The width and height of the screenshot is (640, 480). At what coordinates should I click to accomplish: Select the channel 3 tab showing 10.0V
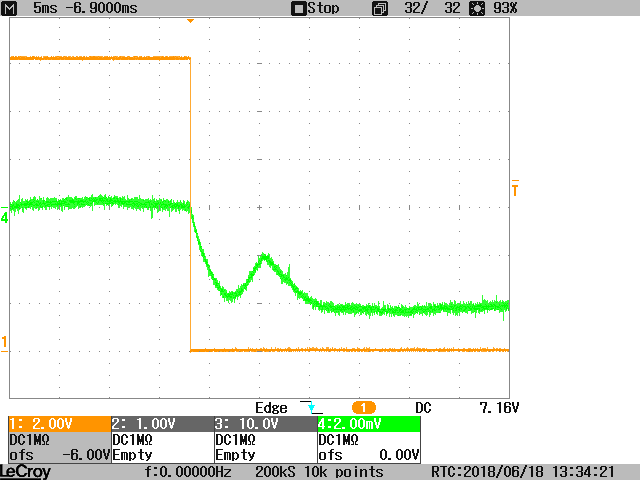[266, 424]
